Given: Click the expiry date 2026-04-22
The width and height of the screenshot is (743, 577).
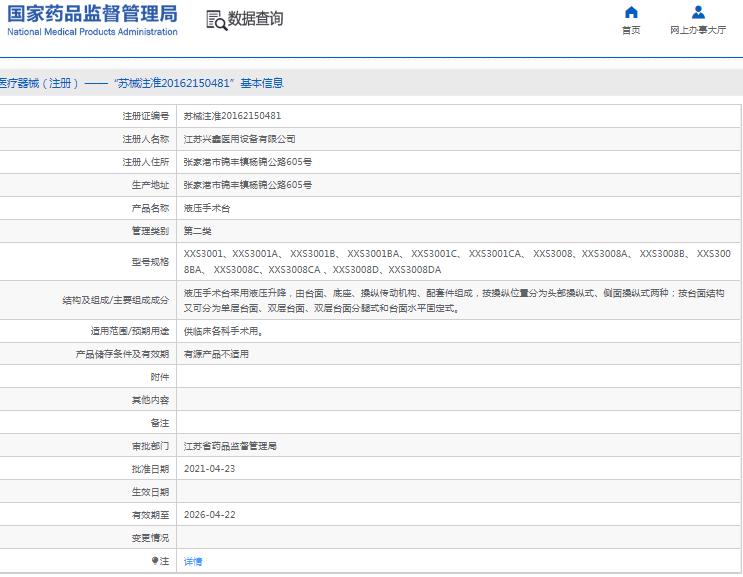Looking at the screenshot, I should tap(209, 515).
